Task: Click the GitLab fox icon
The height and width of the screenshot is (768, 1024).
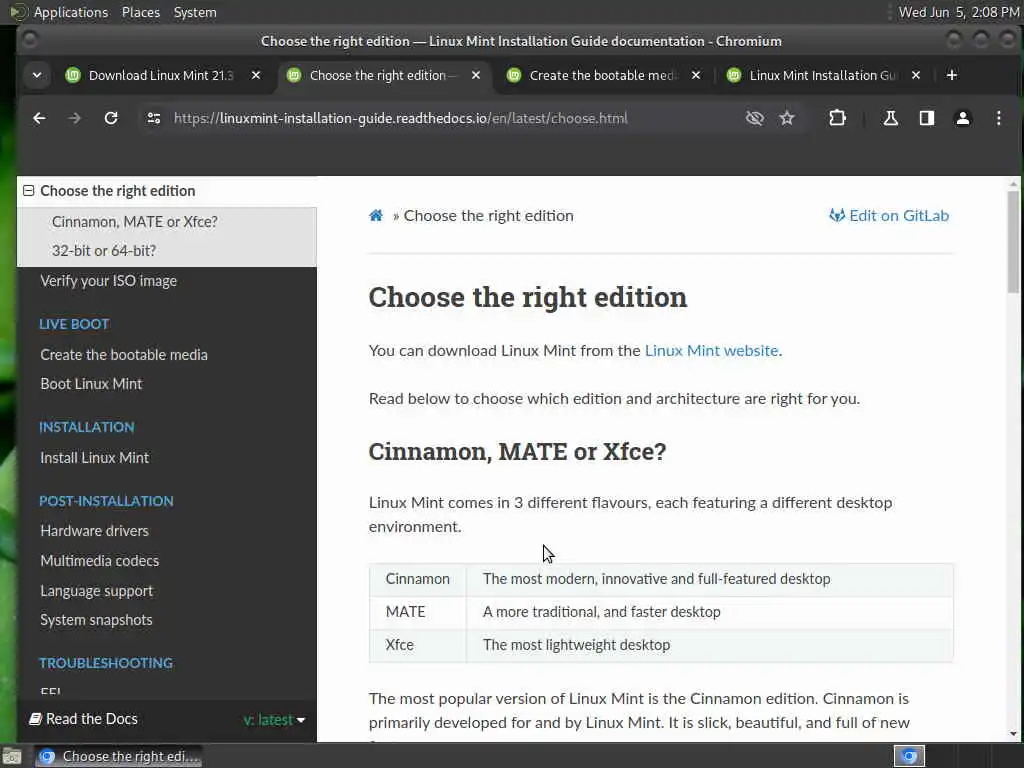Action: pos(837,216)
